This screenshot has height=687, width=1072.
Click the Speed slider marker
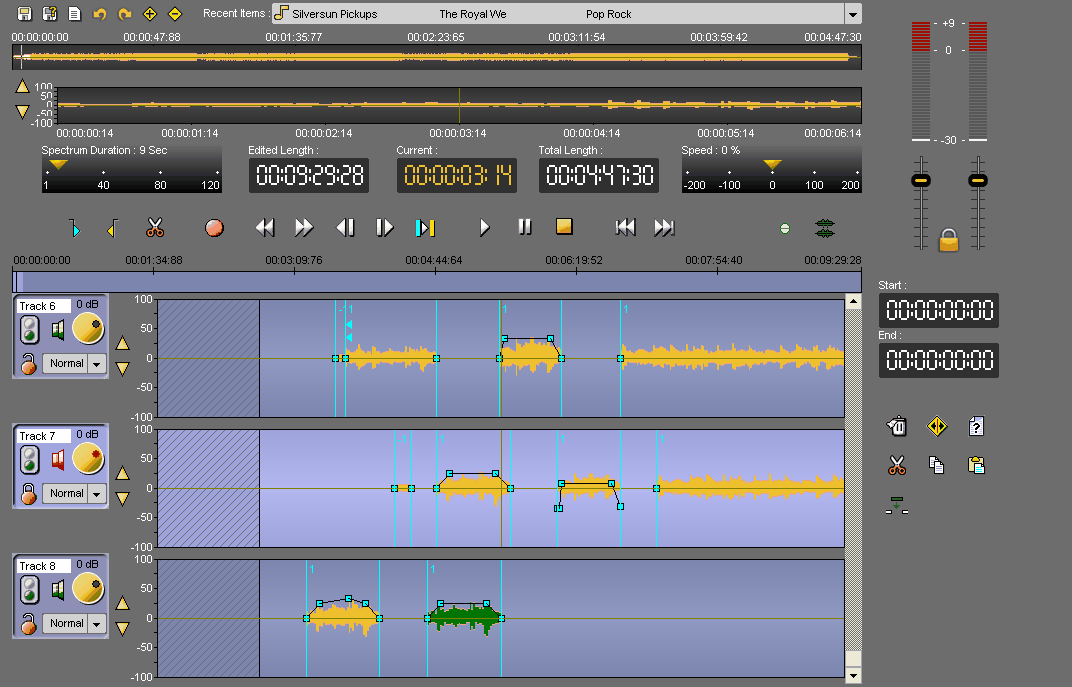pyautogui.click(x=772, y=164)
